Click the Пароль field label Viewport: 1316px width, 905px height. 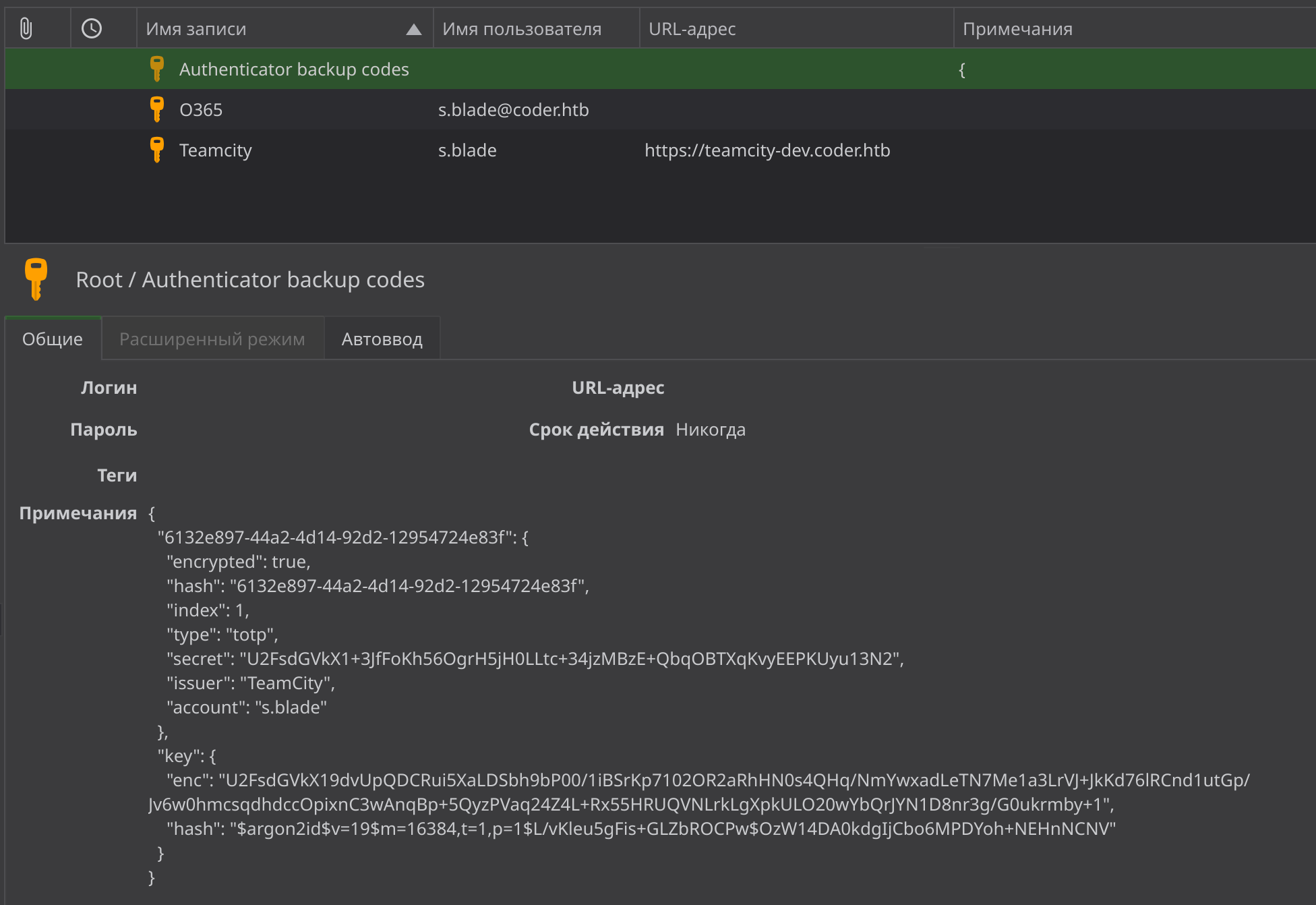tap(104, 430)
